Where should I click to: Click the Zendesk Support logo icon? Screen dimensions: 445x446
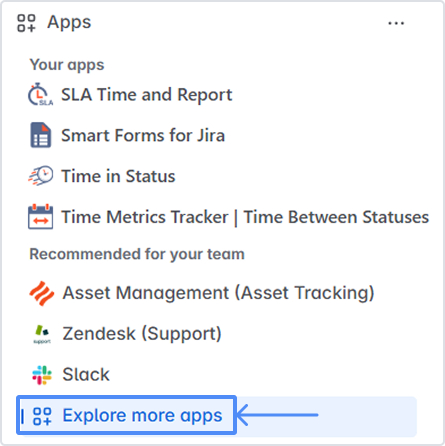pyautogui.click(x=42, y=334)
